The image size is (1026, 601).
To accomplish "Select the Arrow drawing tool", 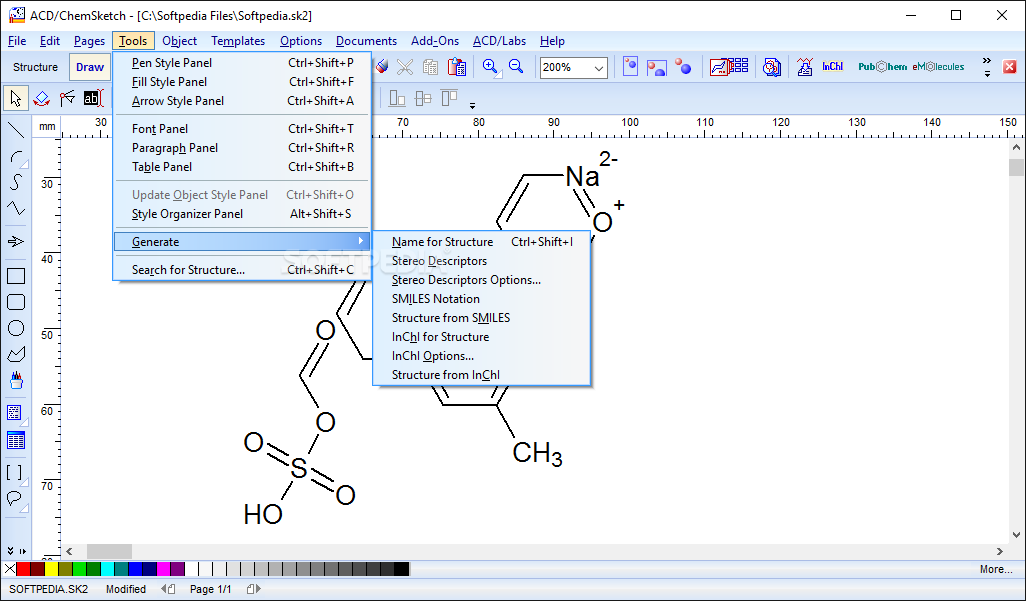I will [x=16, y=242].
